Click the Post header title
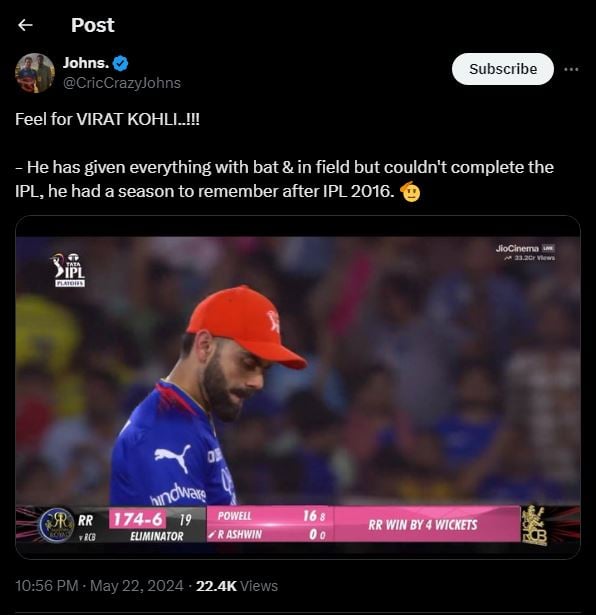Viewport: 596px width, 615px height. pos(93,25)
